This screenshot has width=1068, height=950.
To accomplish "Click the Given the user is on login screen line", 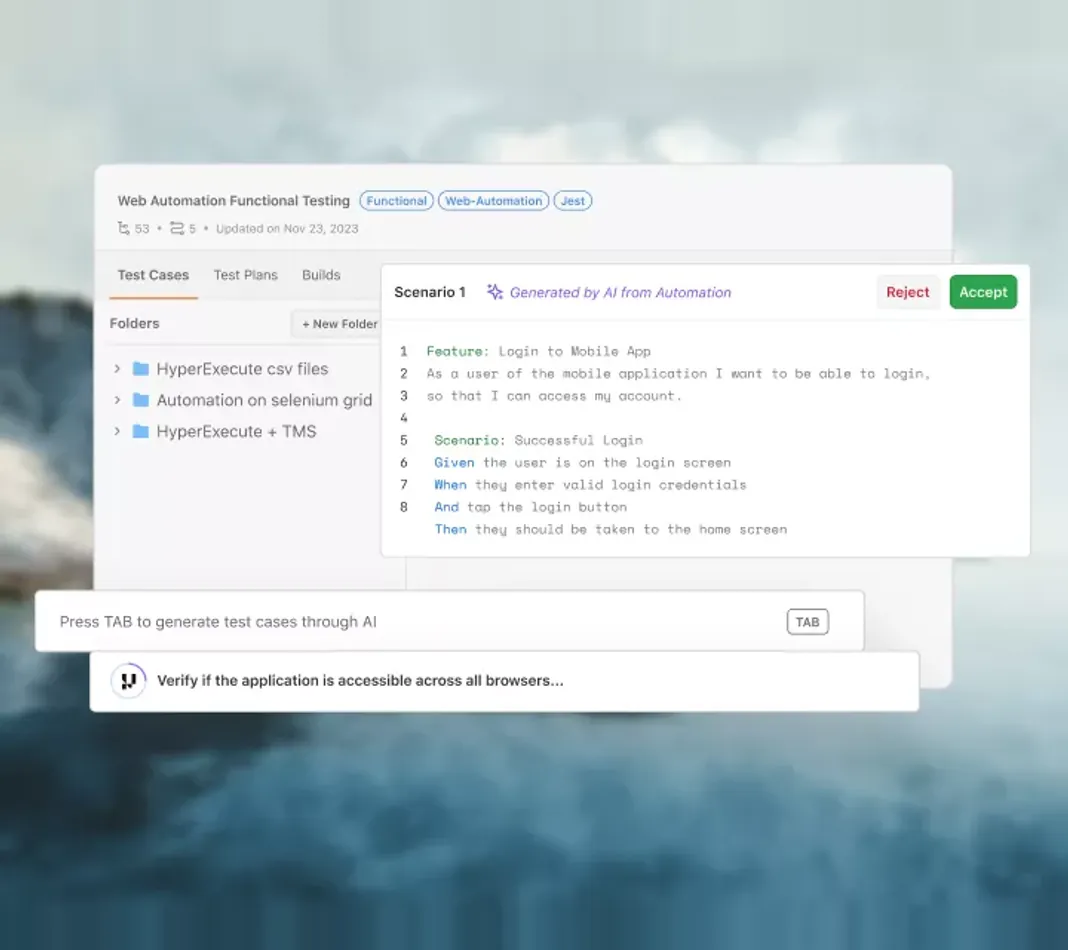I will click(582, 463).
